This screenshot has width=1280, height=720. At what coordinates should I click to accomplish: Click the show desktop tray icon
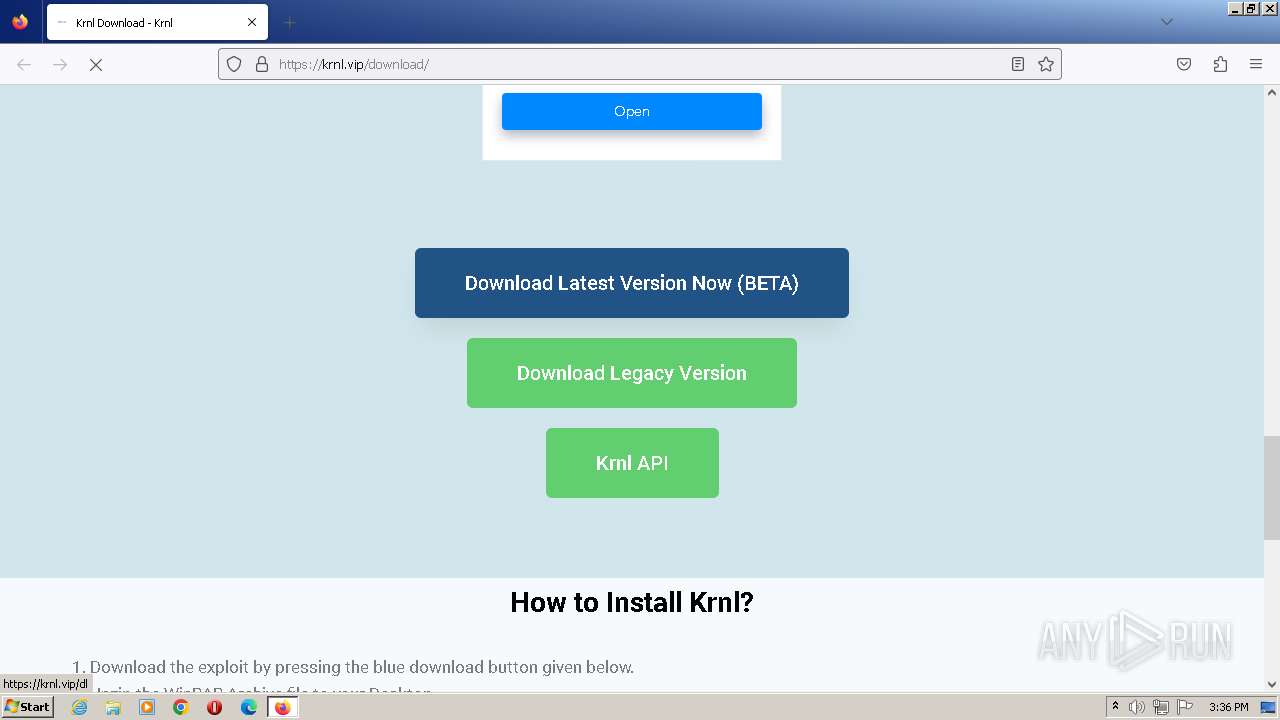pos(1268,707)
